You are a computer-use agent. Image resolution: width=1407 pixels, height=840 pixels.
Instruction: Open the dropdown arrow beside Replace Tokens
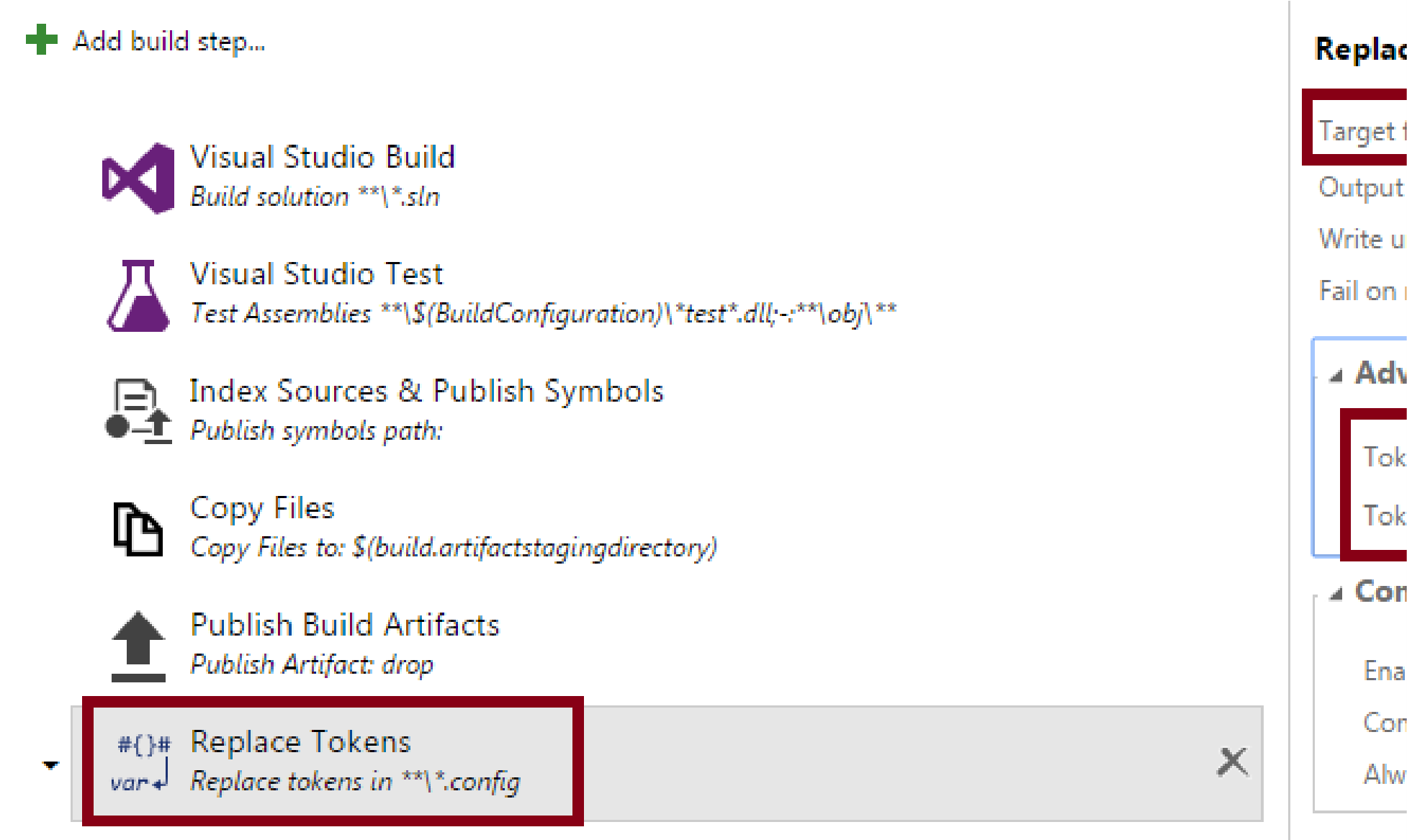pyautogui.click(x=50, y=764)
